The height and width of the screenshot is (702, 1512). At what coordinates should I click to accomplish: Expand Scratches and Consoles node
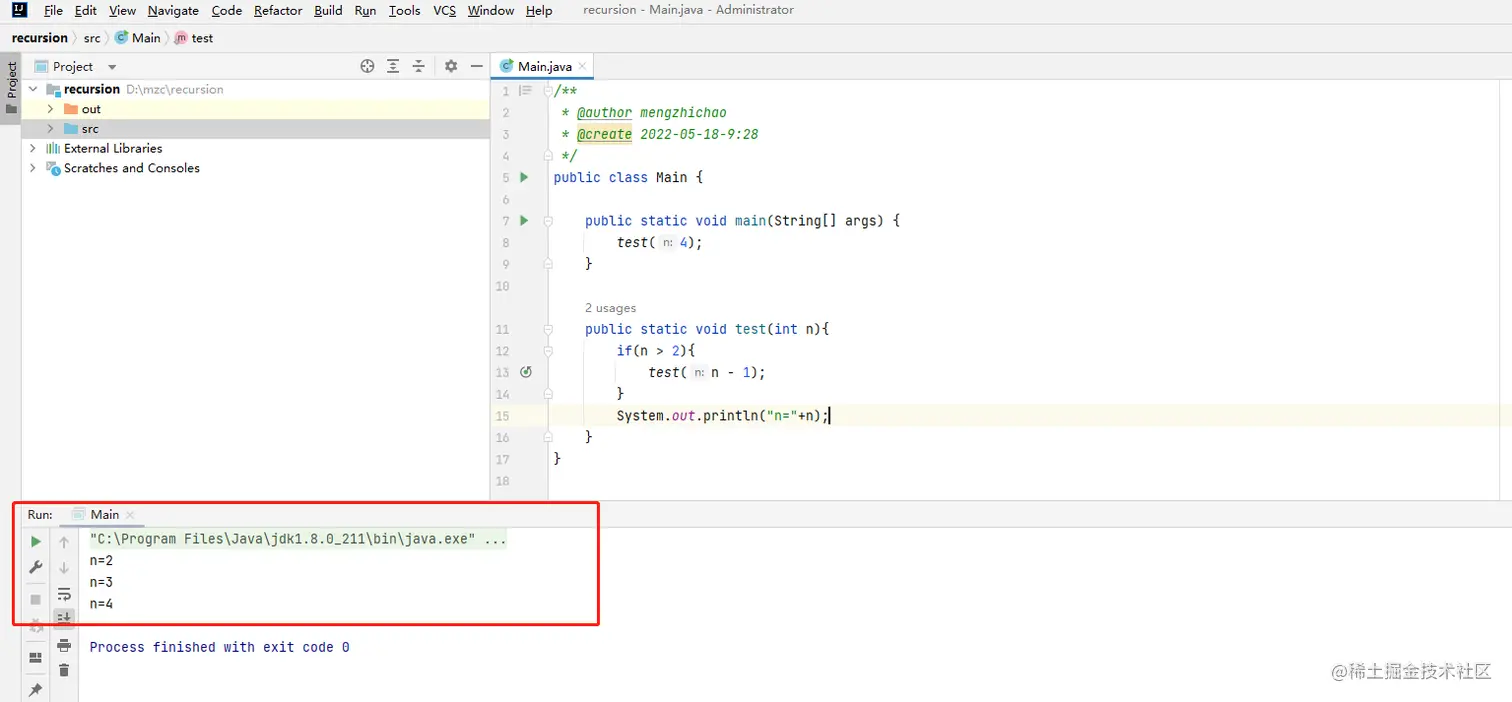[33, 168]
